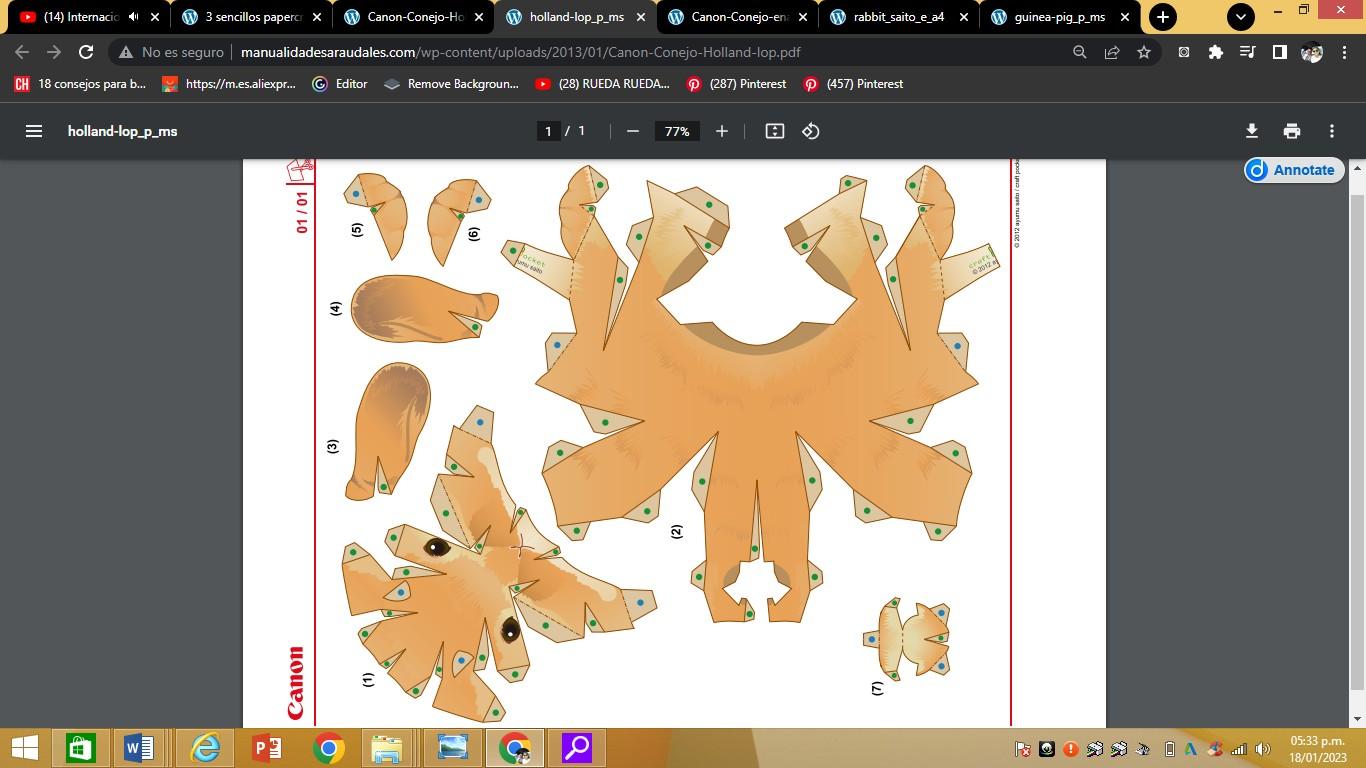1366x768 pixels.
Task: Zoom out of the PDF
Action: point(632,131)
